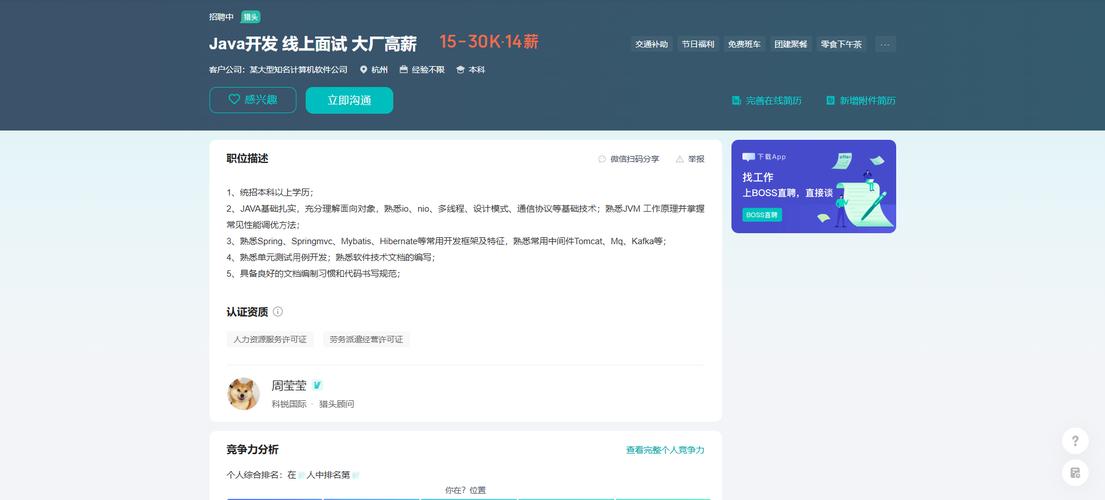Click the 下载App BOSS直聘 banner
The height and width of the screenshot is (500, 1105).
[813, 186]
